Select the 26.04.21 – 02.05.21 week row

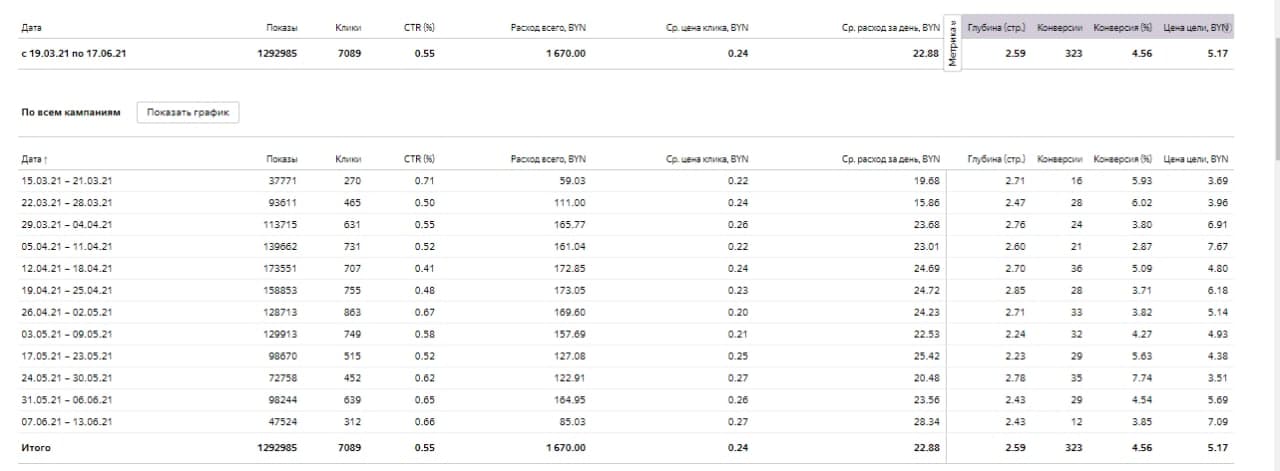pyautogui.click(x=67, y=313)
